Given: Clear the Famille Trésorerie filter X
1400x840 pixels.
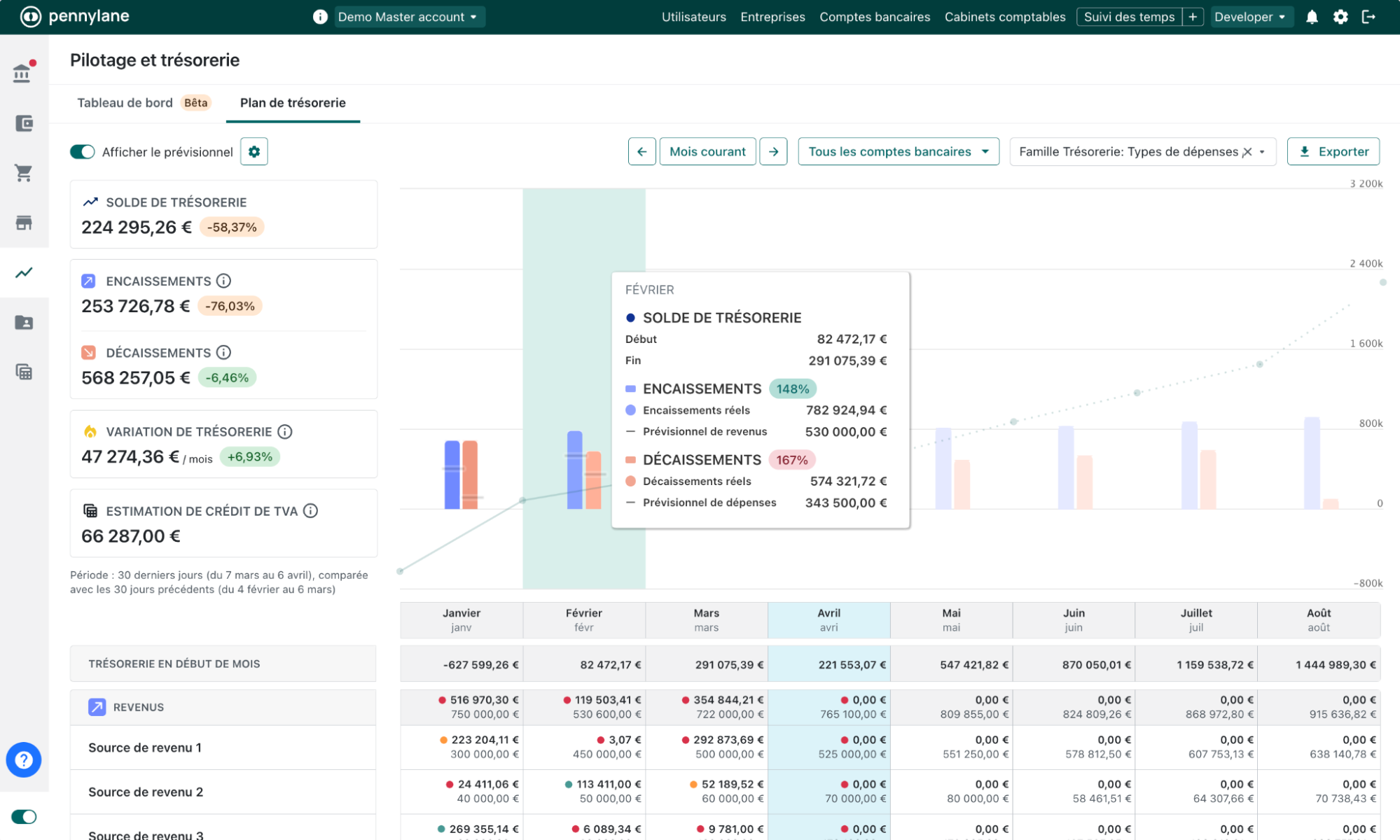Looking at the screenshot, I should 1247,152.
